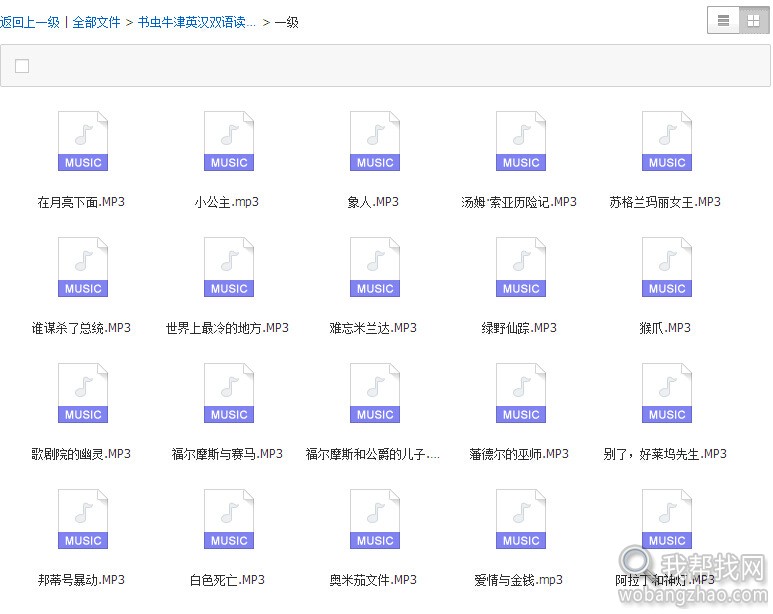Select music icon for 苏格兰玛丽女王.MP3
This screenshot has height=614, width=773.
(x=667, y=141)
